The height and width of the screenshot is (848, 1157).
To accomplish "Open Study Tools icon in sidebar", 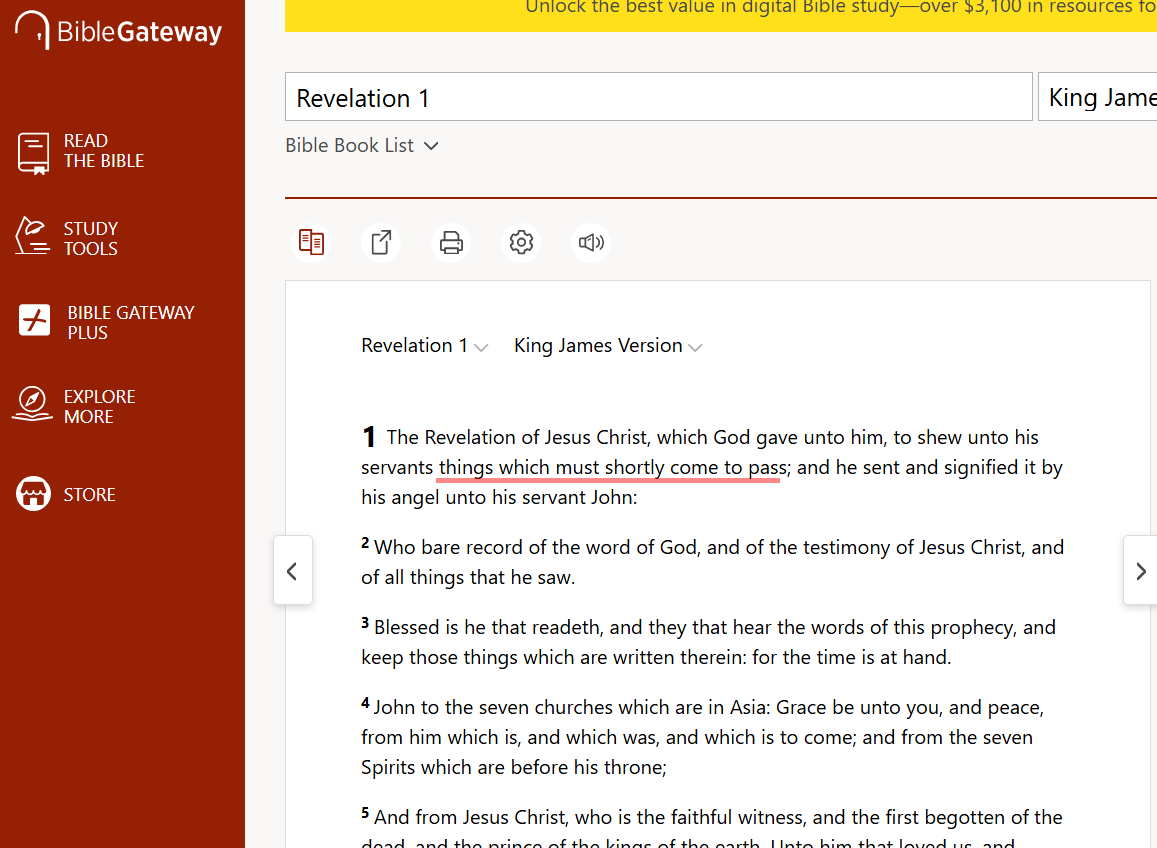I will pyautogui.click(x=32, y=236).
